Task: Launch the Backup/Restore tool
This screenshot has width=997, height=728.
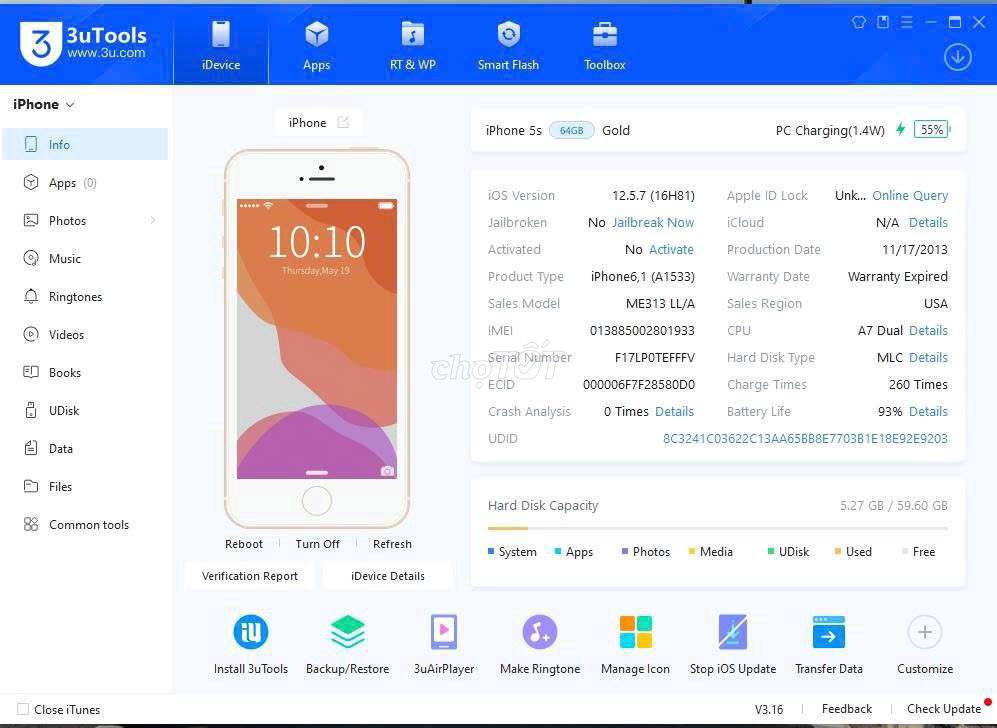Action: 347,640
